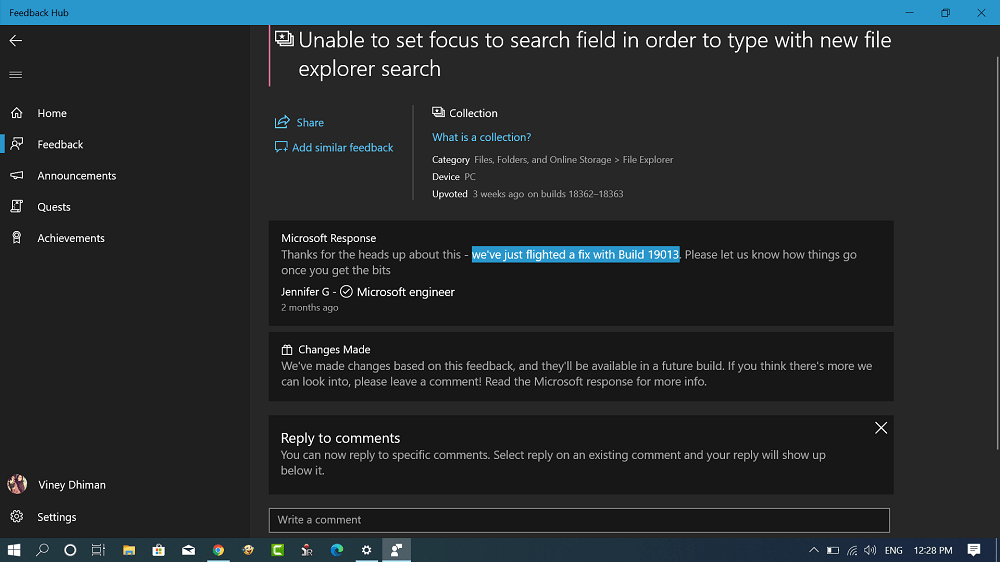Click the Write a comment field
Screen dimensions: 1000x562
[579, 520]
